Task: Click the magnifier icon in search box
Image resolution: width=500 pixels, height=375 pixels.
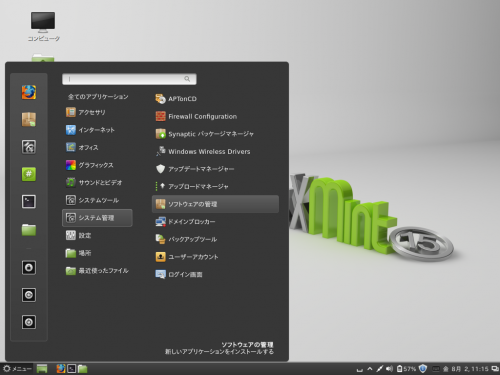Action: (x=187, y=79)
